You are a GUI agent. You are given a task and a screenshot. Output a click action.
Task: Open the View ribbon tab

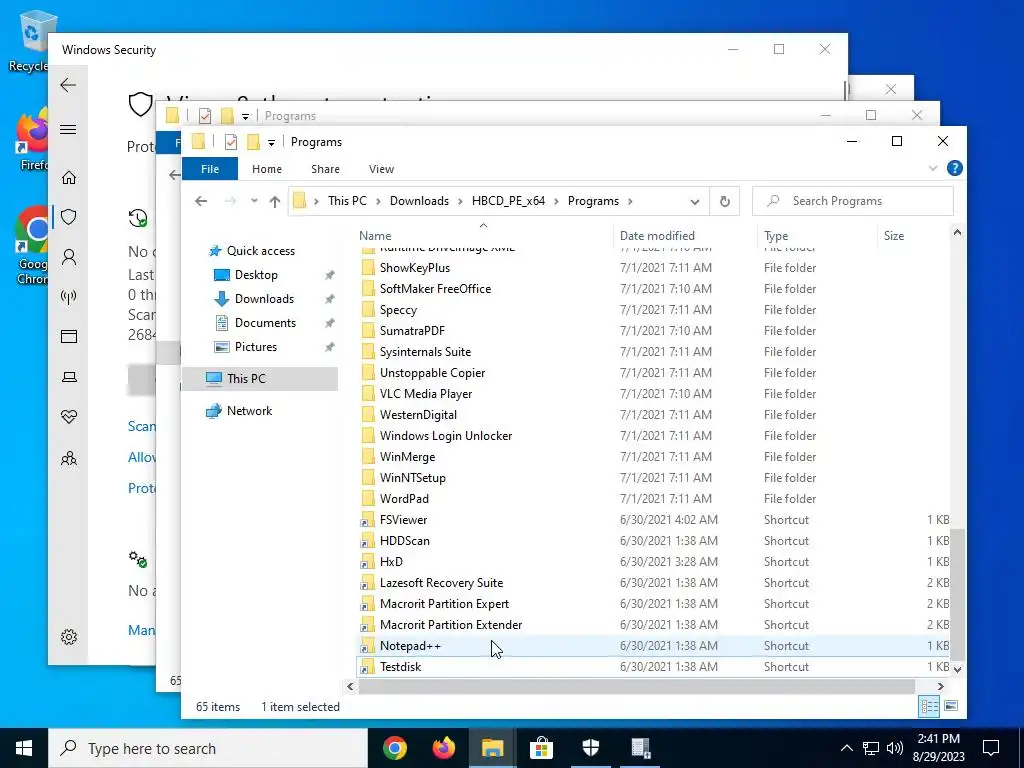pos(381,168)
